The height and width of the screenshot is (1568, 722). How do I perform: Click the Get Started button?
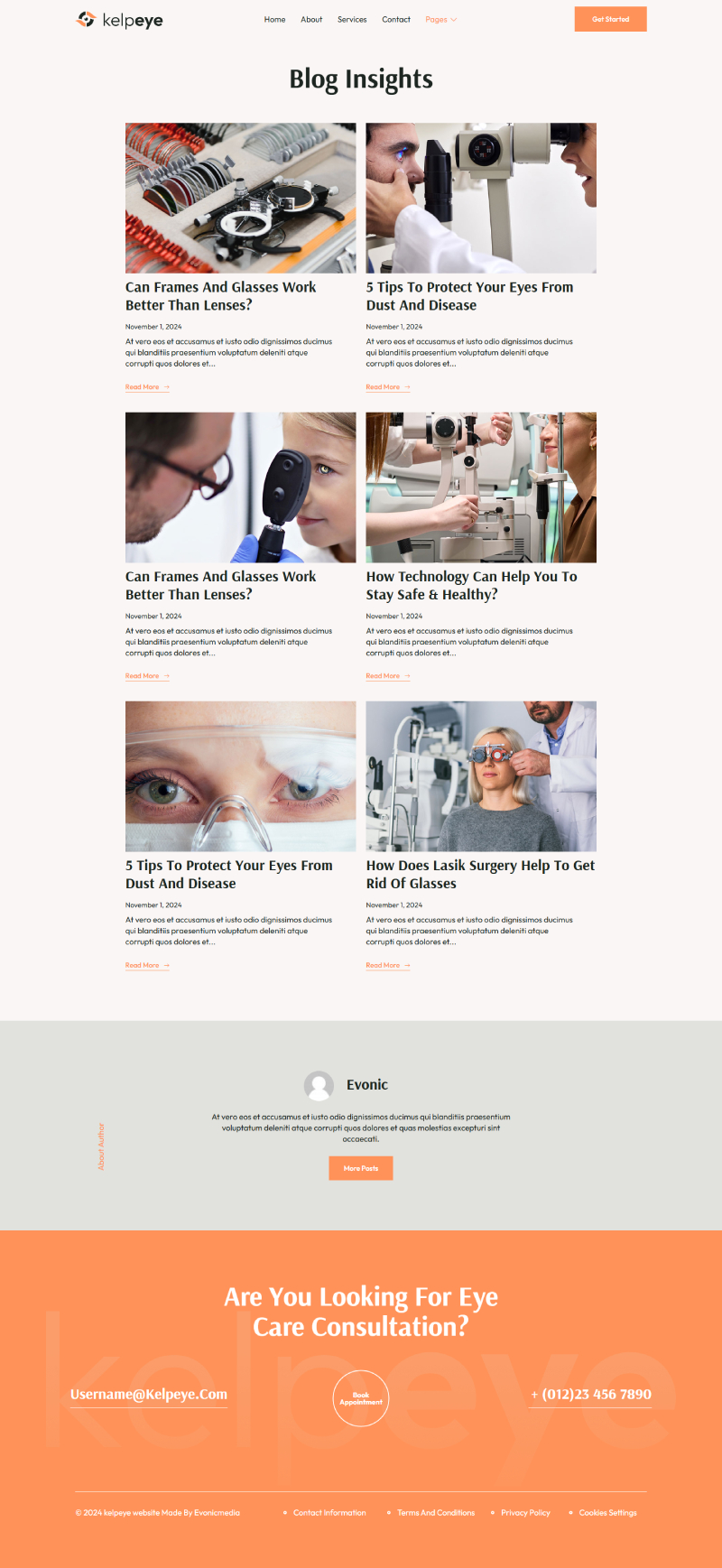pyautogui.click(x=611, y=19)
